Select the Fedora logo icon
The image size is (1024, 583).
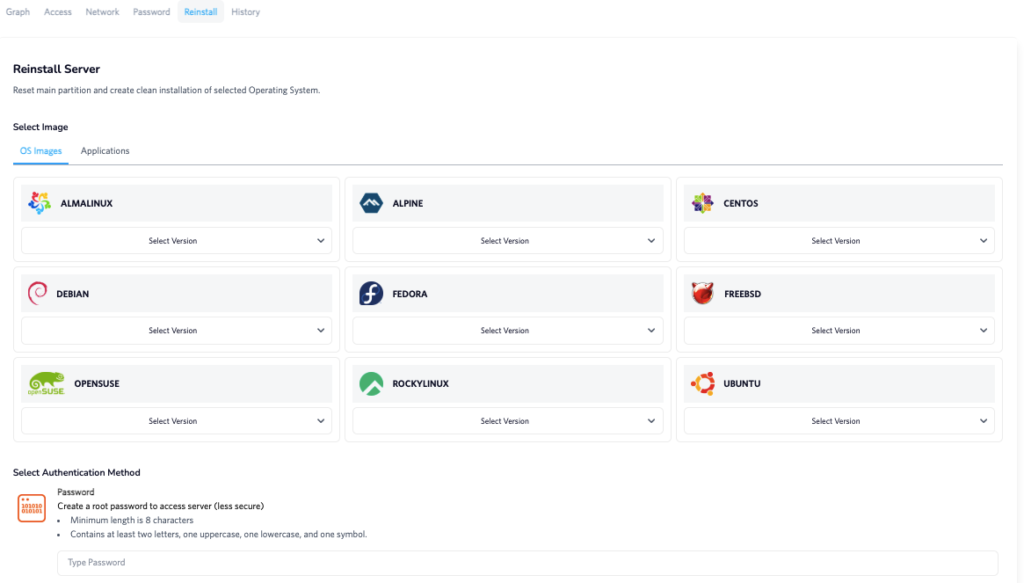tap(372, 292)
